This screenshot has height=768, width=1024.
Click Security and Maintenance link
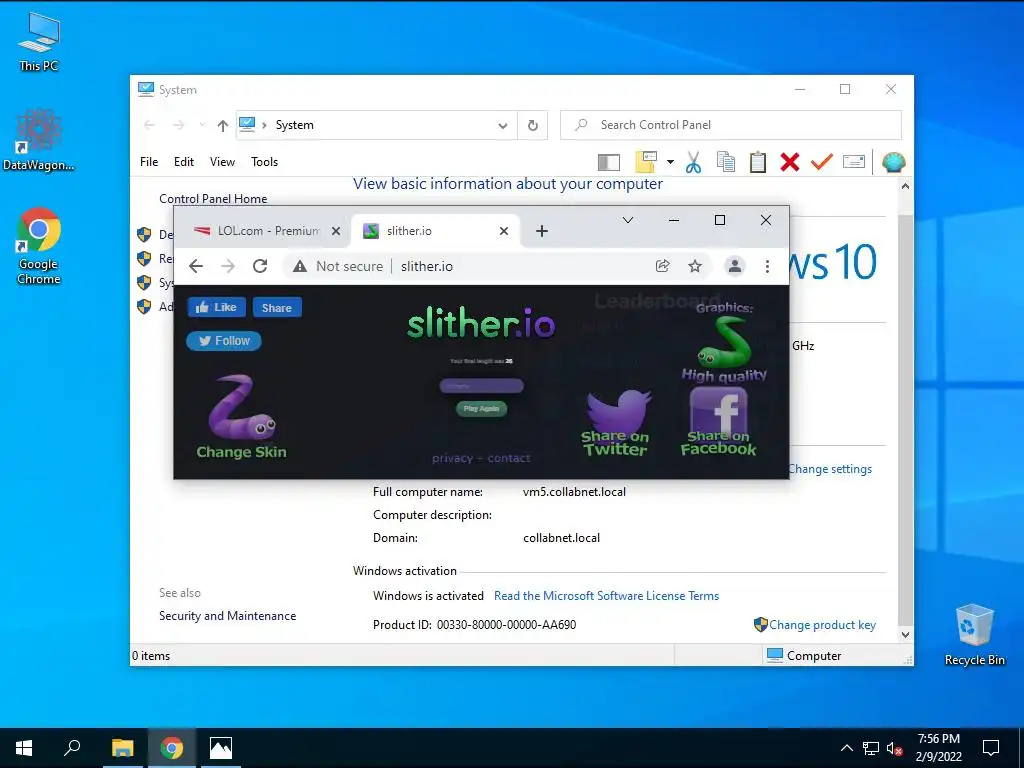pyautogui.click(x=227, y=616)
